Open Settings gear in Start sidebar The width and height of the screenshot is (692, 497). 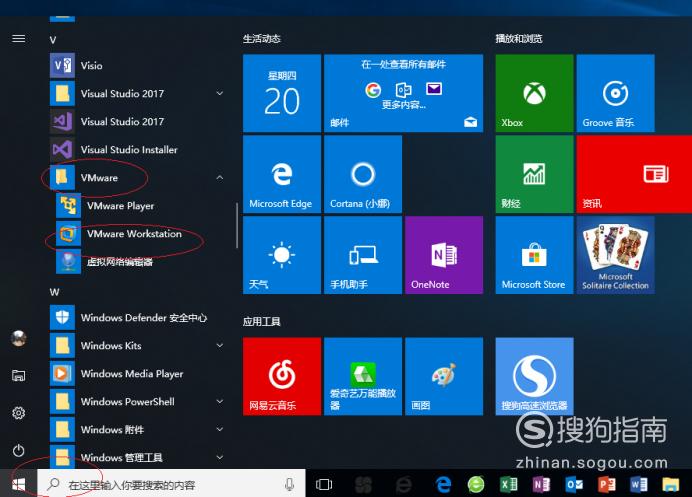pyautogui.click(x=19, y=413)
